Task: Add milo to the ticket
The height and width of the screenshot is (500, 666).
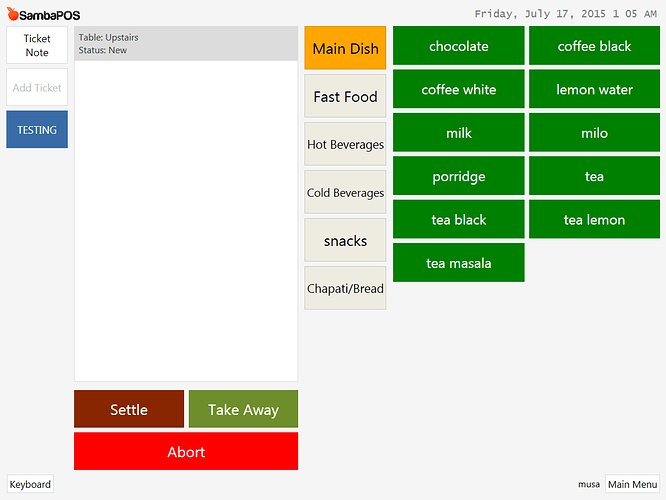Action: [x=594, y=133]
